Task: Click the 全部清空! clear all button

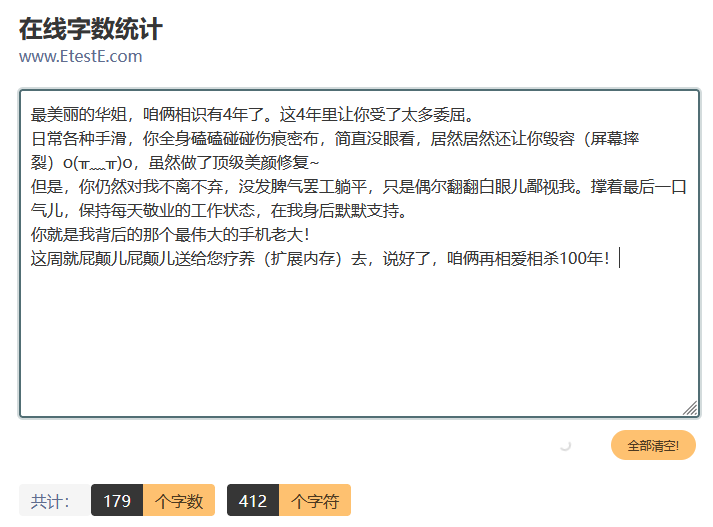Action: pyautogui.click(x=653, y=445)
